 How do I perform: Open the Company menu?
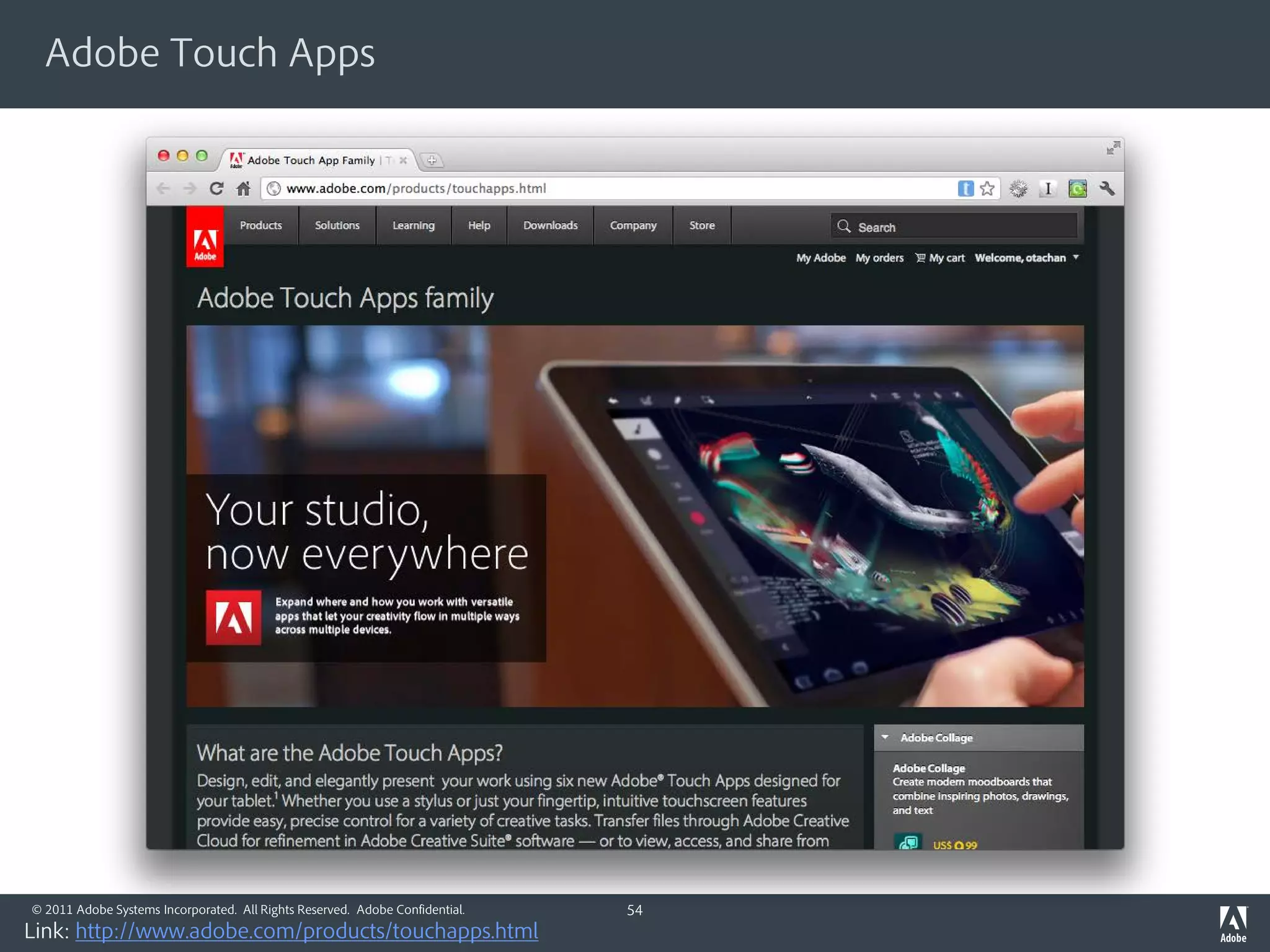tap(633, 226)
